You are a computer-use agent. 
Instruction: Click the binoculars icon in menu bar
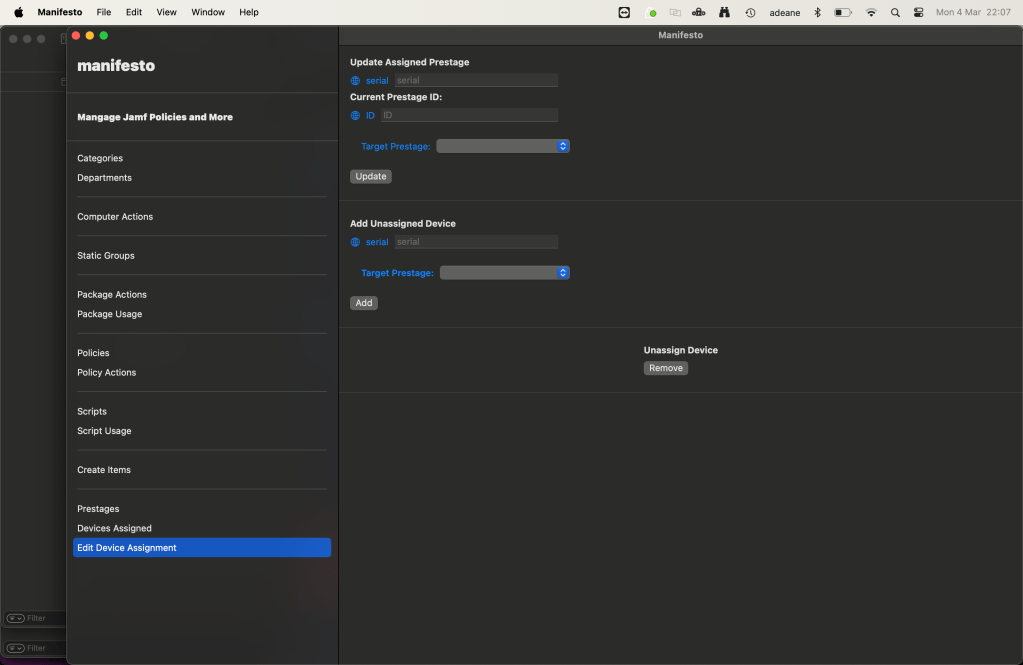click(724, 12)
